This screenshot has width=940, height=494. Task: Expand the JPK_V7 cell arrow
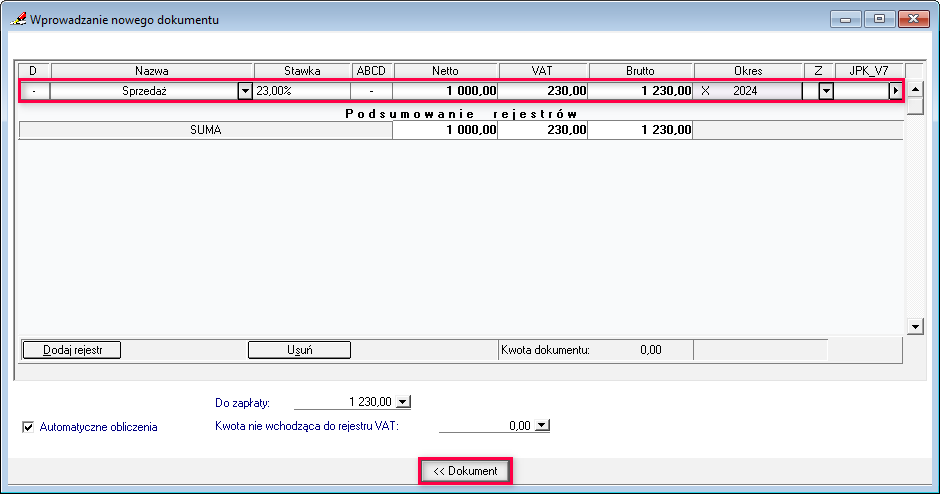click(895, 91)
